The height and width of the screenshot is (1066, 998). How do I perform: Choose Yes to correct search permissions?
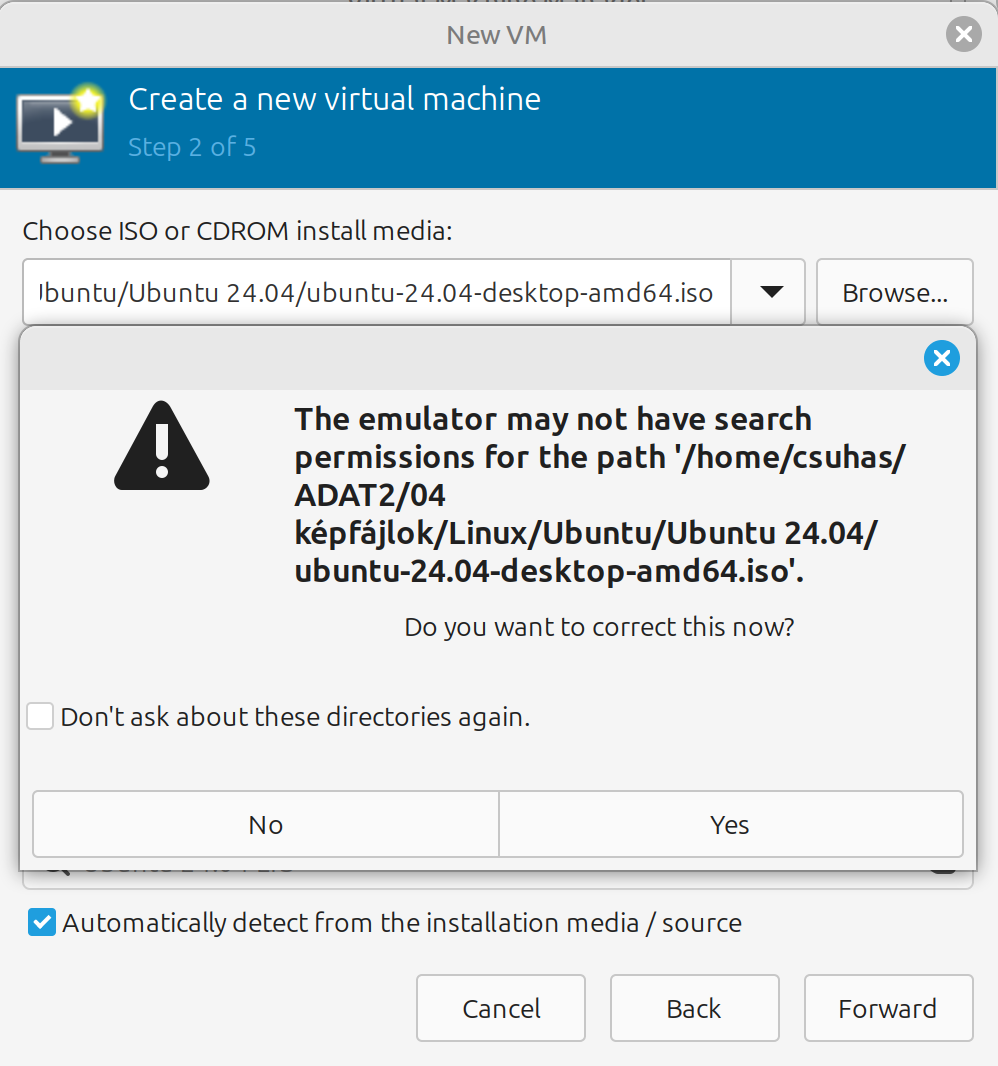[730, 824]
